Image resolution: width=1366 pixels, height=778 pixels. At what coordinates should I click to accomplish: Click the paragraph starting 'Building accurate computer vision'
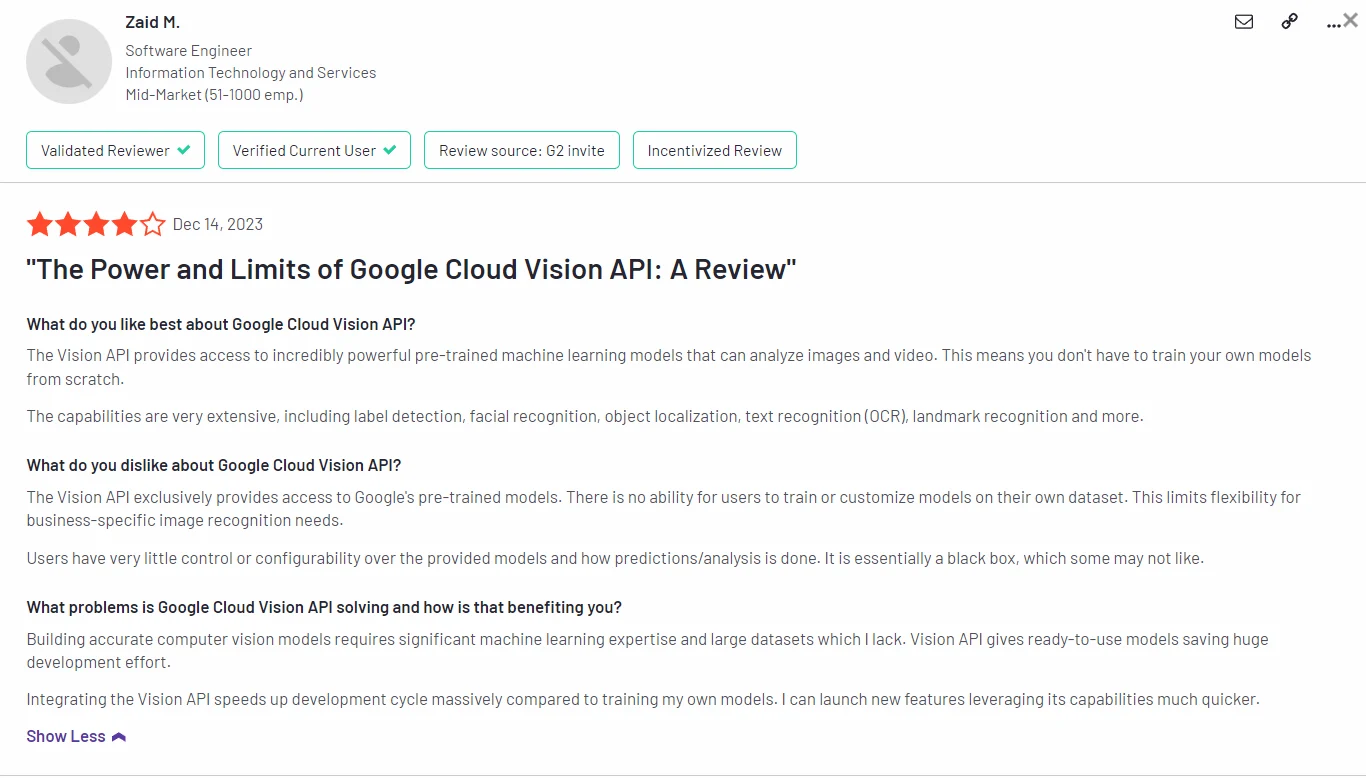click(647, 650)
